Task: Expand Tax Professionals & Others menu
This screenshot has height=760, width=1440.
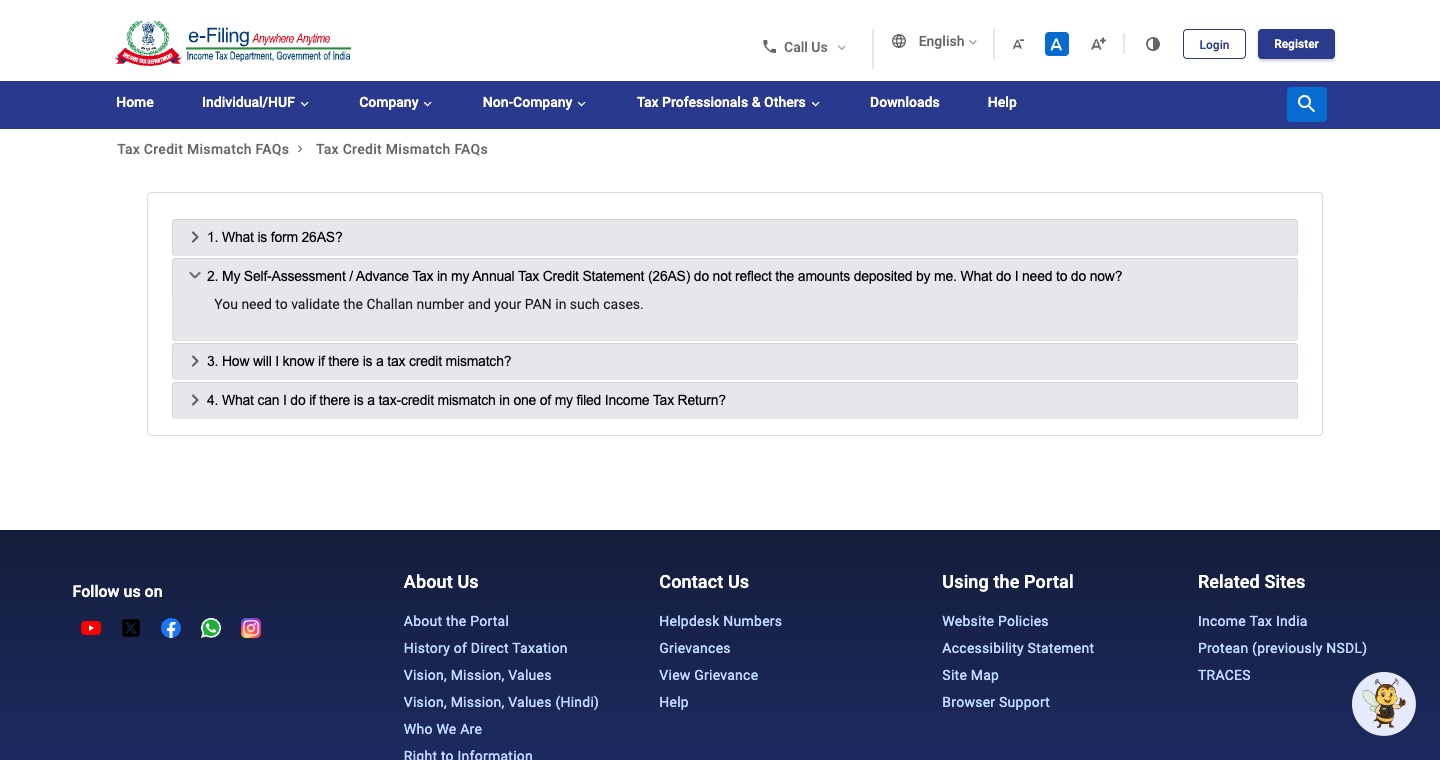Action: tap(728, 102)
